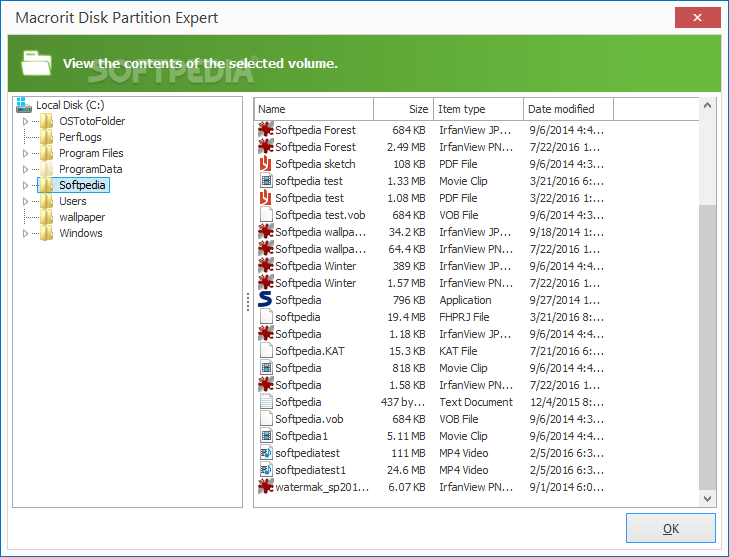The width and height of the screenshot is (729, 557).
Task: Click the ProgramData folder icon
Action: click(46, 169)
